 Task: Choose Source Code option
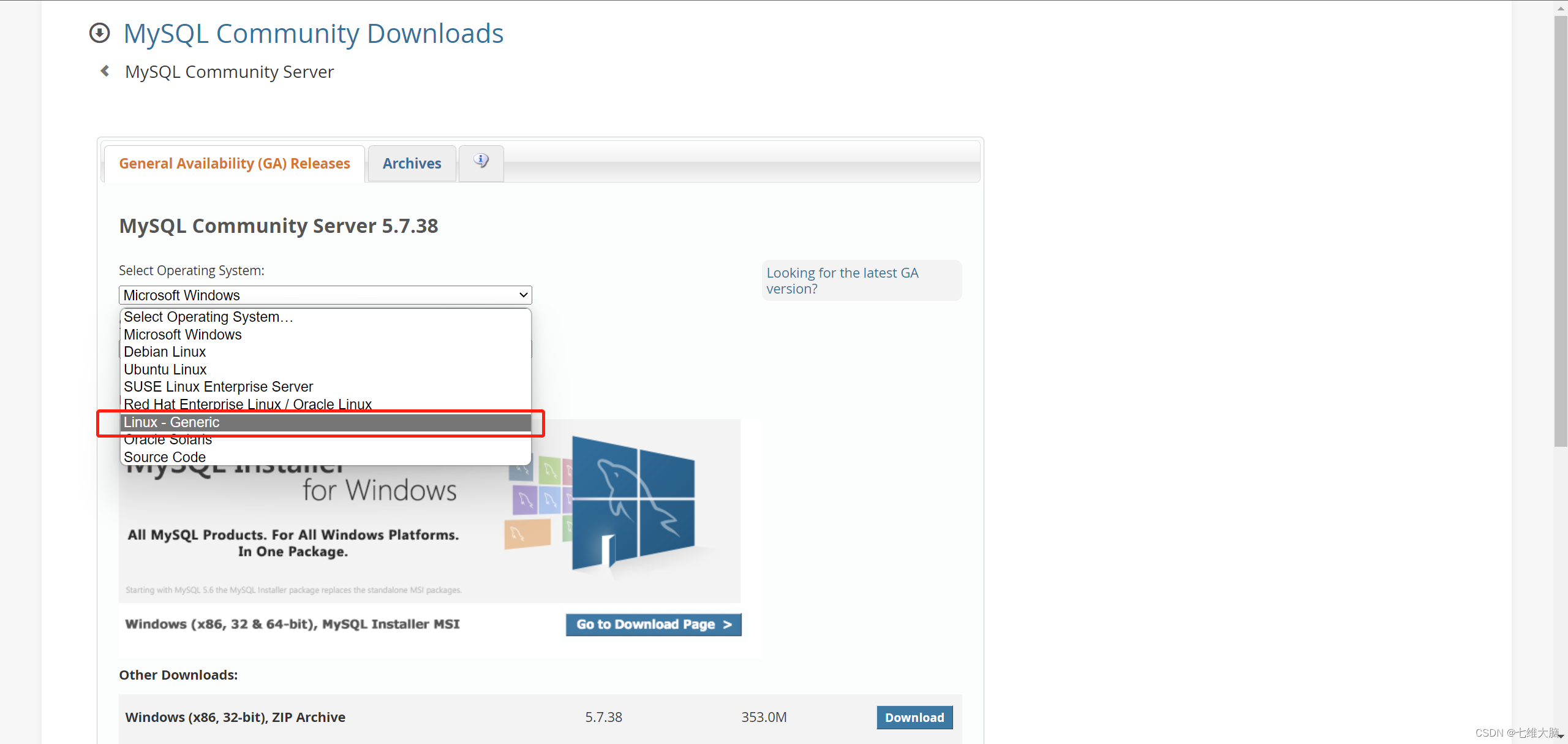coord(165,457)
